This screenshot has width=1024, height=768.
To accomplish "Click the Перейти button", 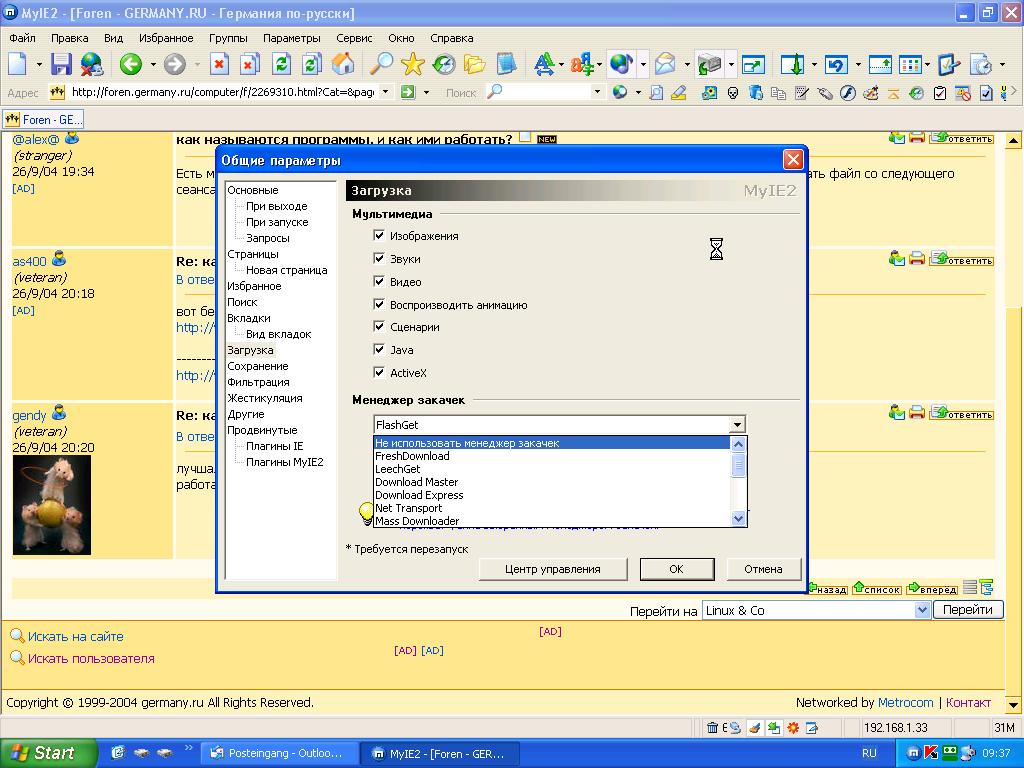I will pyautogui.click(x=968, y=610).
